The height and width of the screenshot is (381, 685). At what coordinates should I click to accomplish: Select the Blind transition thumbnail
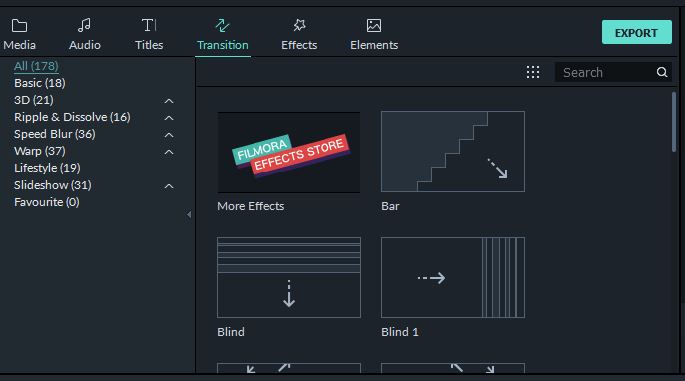[289, 277]
